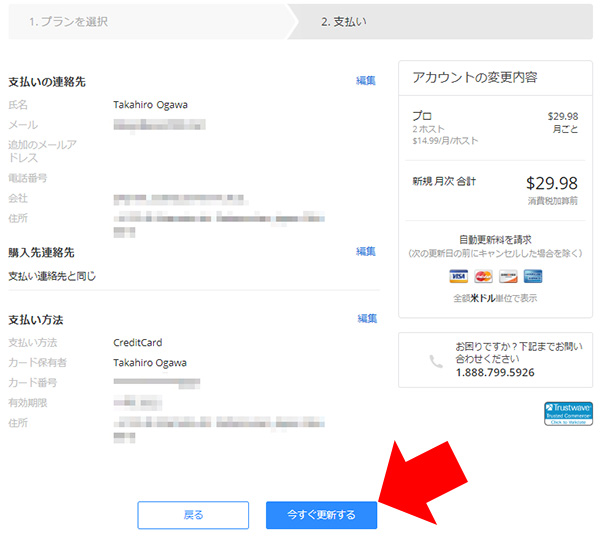Edit the 支払い方法 section
This screenshot has width=600, height=540.
click(x=367, y=319)
